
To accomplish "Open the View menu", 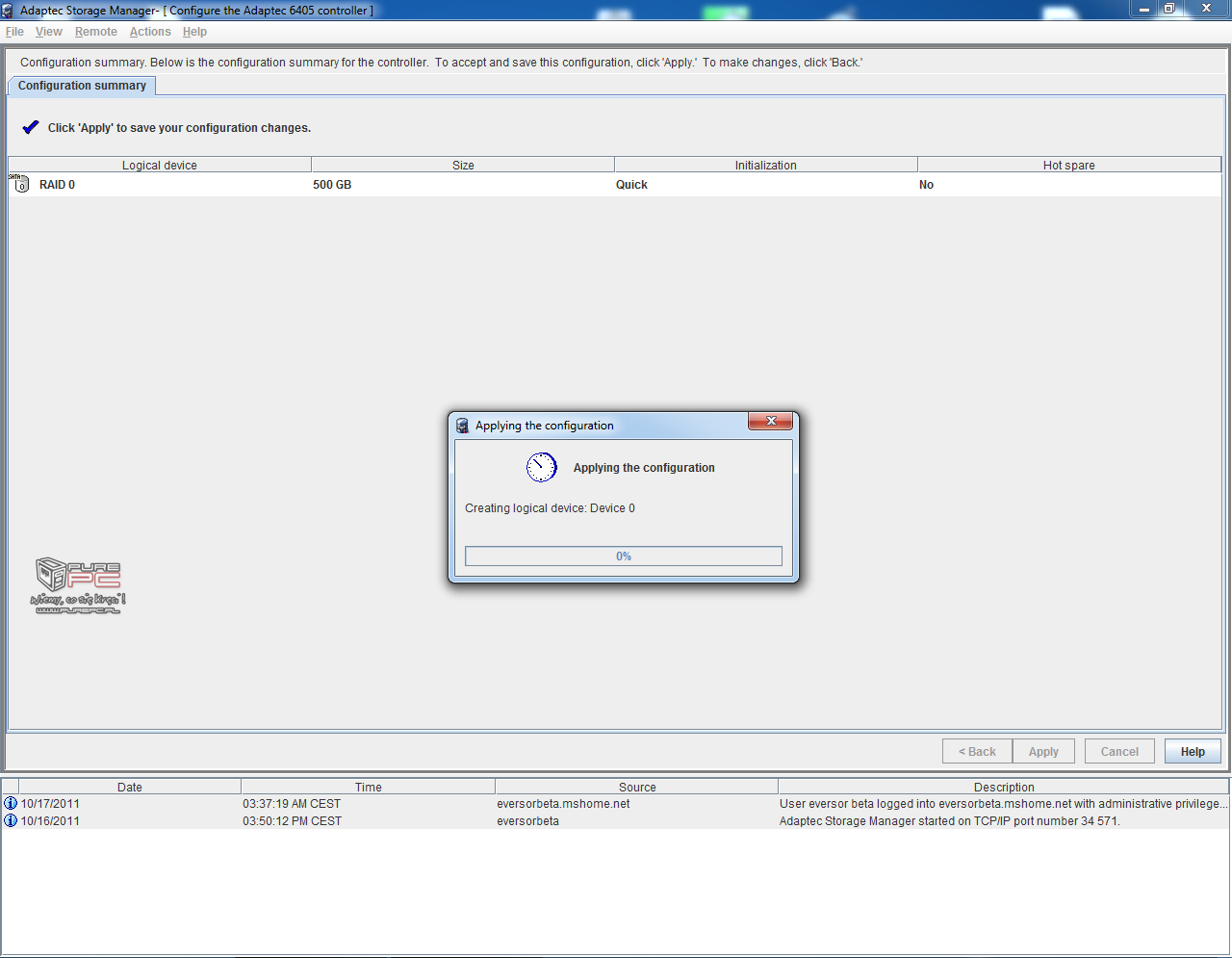I will 49,32.
